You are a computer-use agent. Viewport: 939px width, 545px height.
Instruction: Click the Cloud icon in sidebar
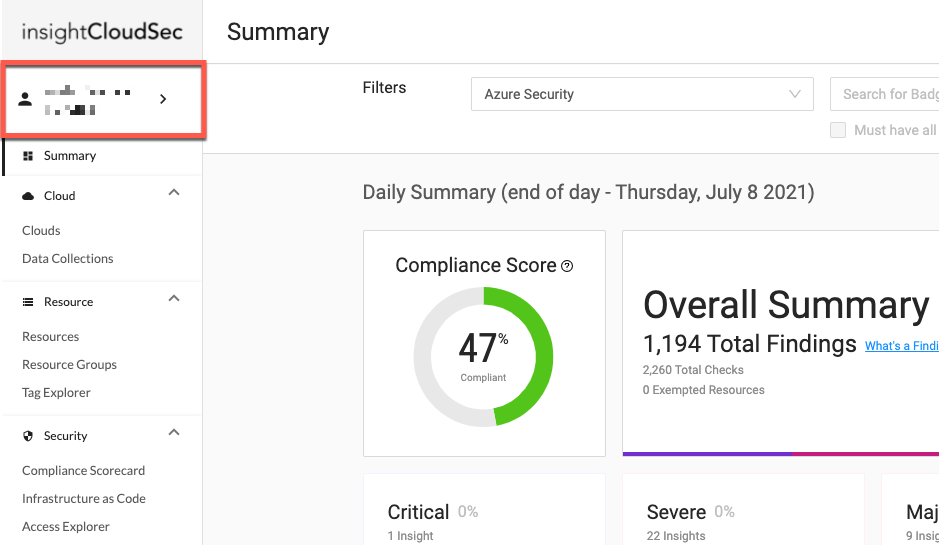[28, 196]
